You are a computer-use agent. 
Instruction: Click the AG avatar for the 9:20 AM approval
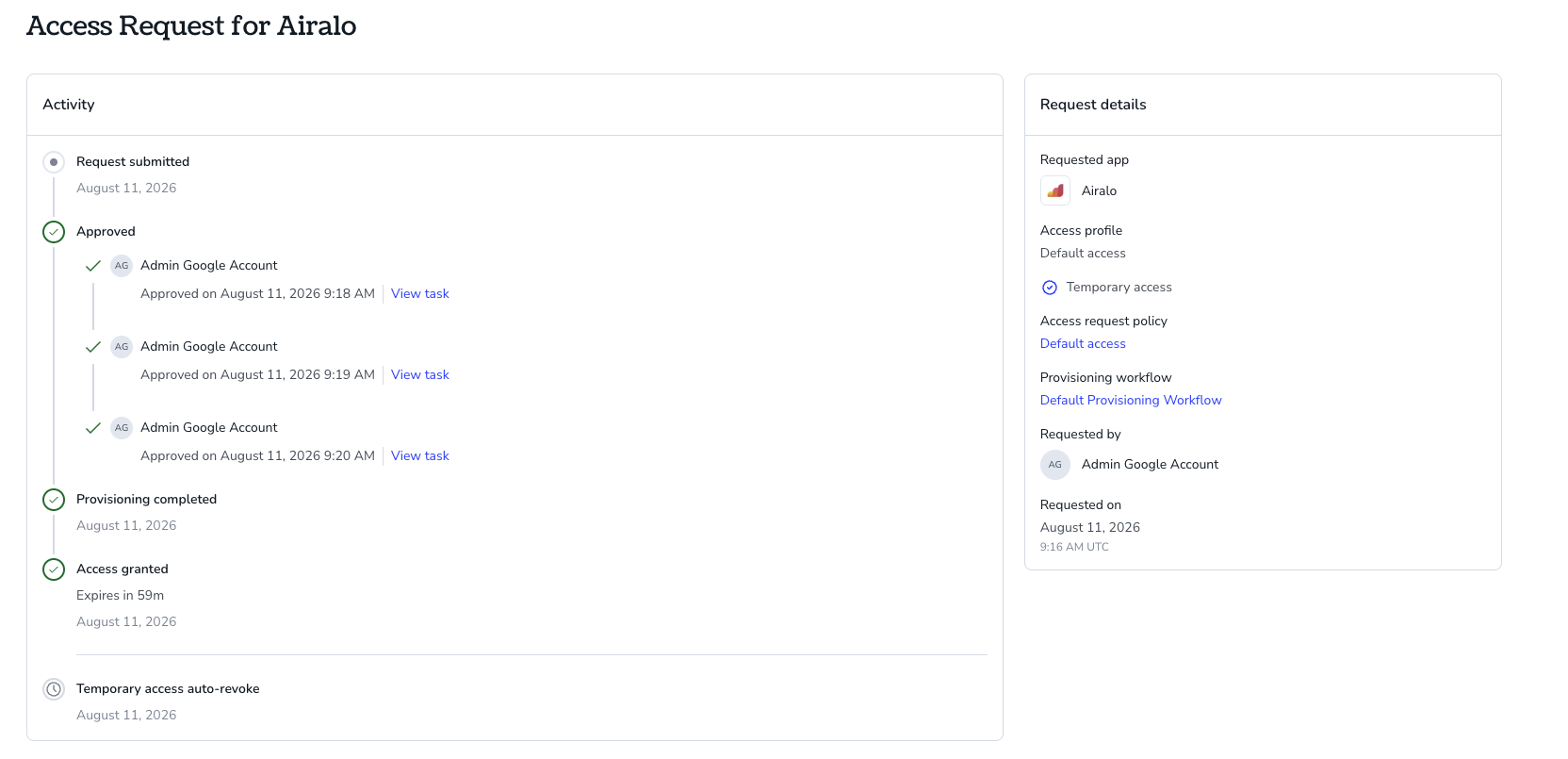coord(122,428)
